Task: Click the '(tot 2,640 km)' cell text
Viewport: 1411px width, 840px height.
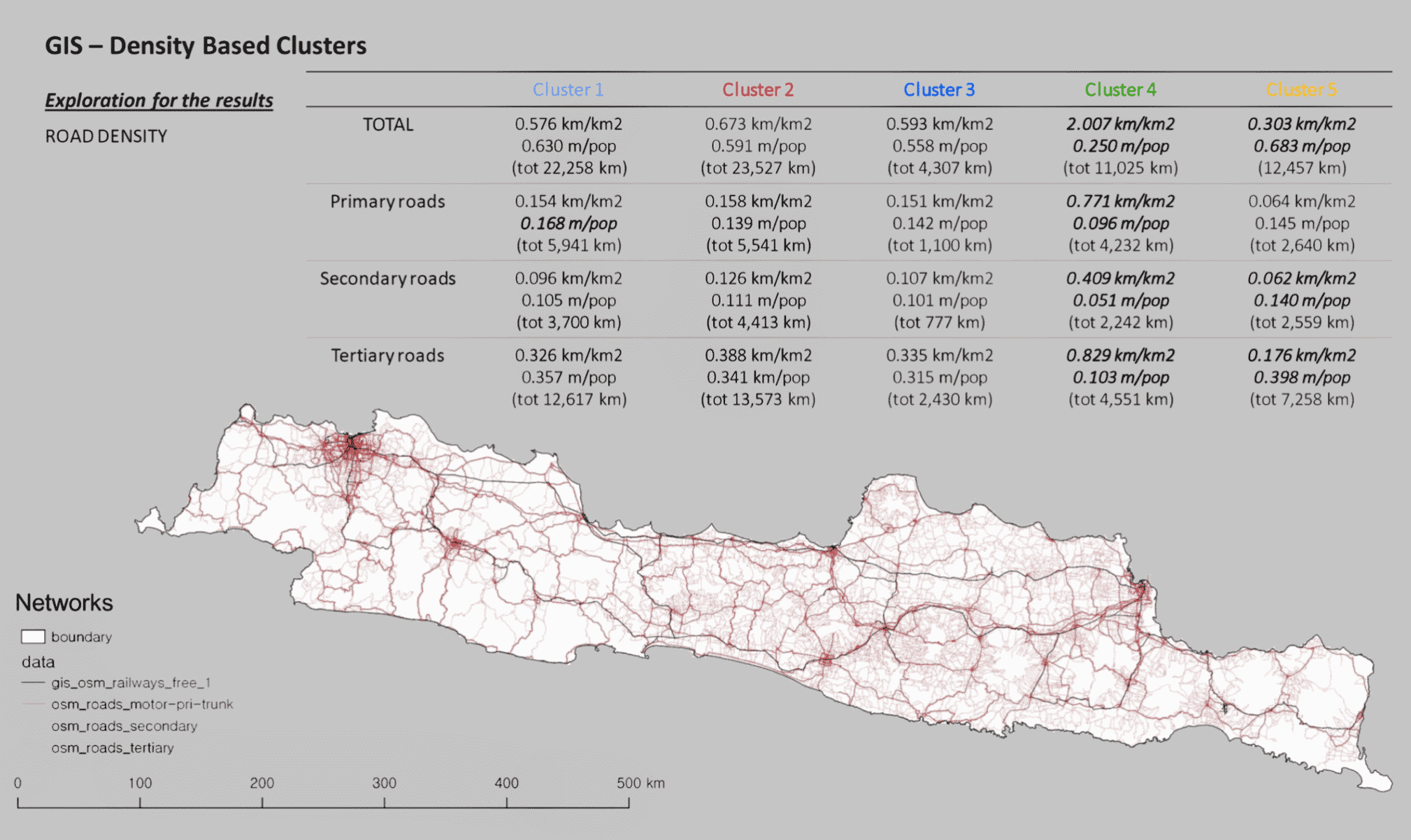Action: pos(1302,246)
